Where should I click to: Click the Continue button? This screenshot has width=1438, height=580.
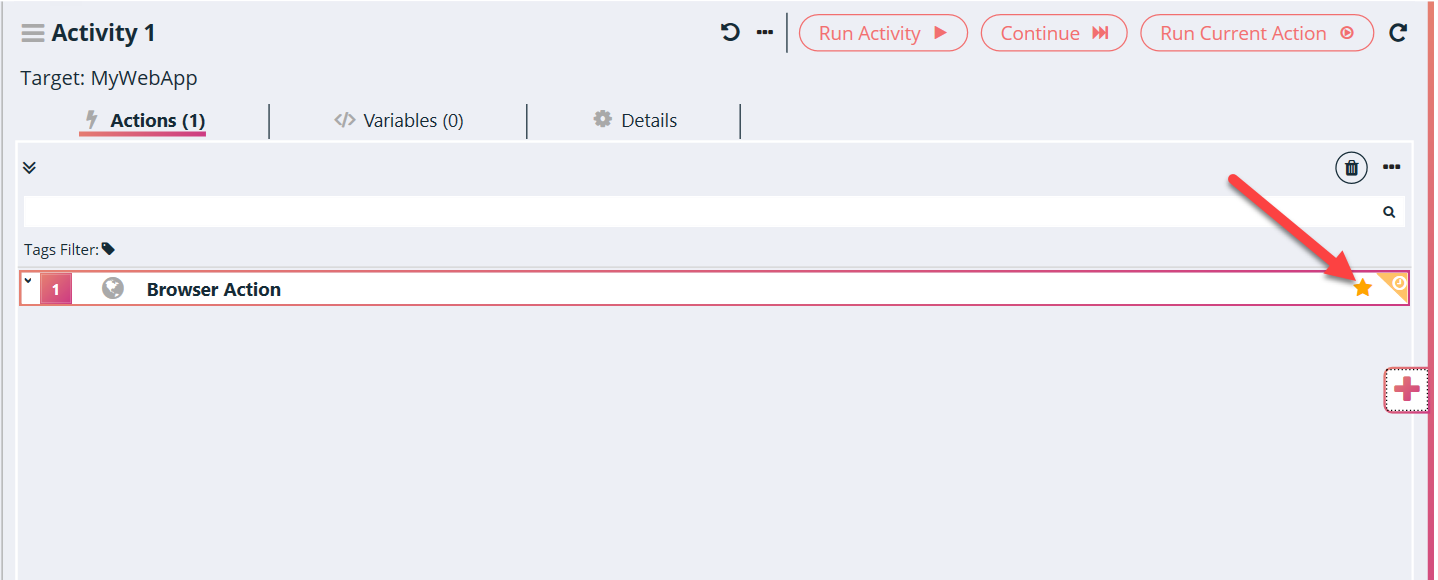[x=1054, y=33]
